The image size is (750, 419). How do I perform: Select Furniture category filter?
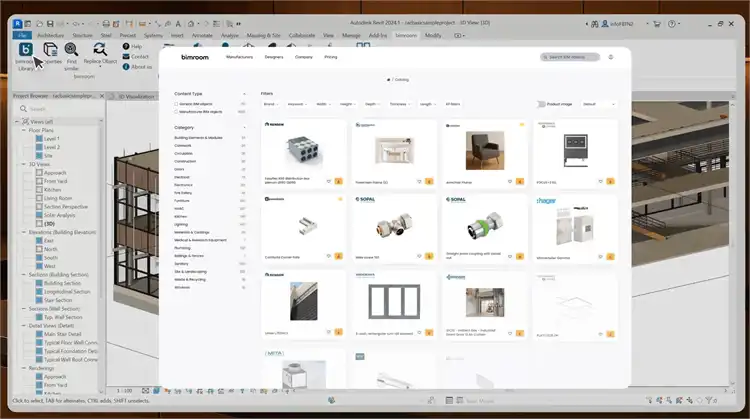(x=182, y=200)
